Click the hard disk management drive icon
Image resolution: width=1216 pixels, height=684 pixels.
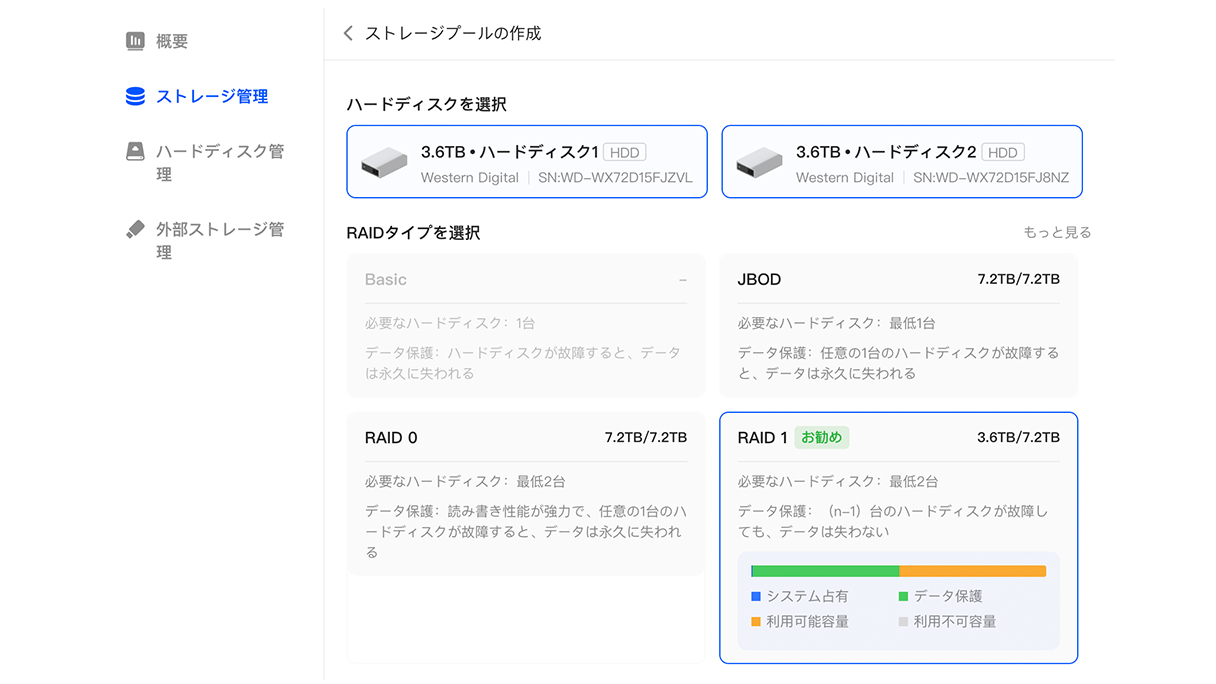pos(135,152)
